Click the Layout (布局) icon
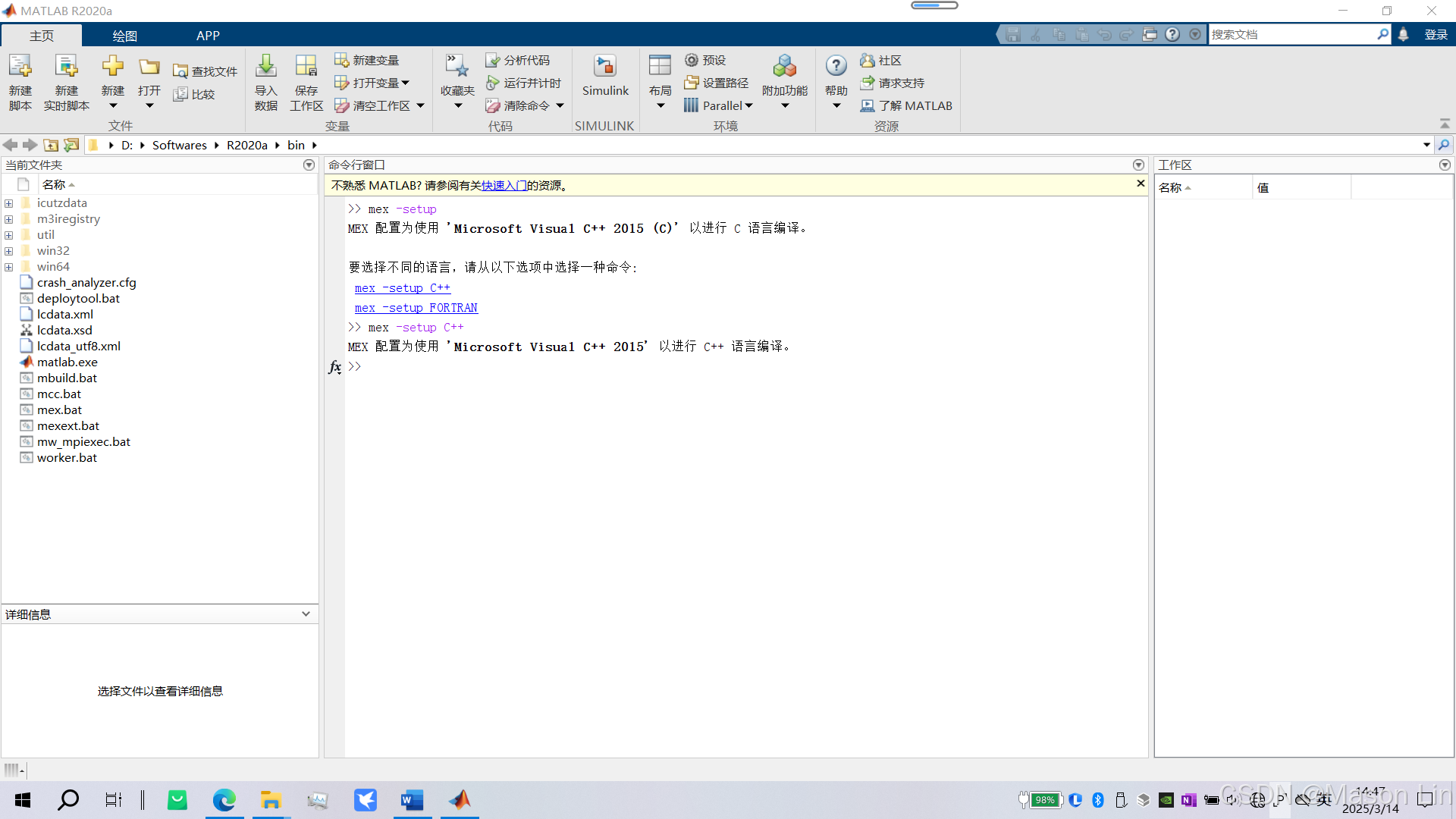The height and width of the screenshot is (819, 1456). pyautogui.click(x=660, y=67)
